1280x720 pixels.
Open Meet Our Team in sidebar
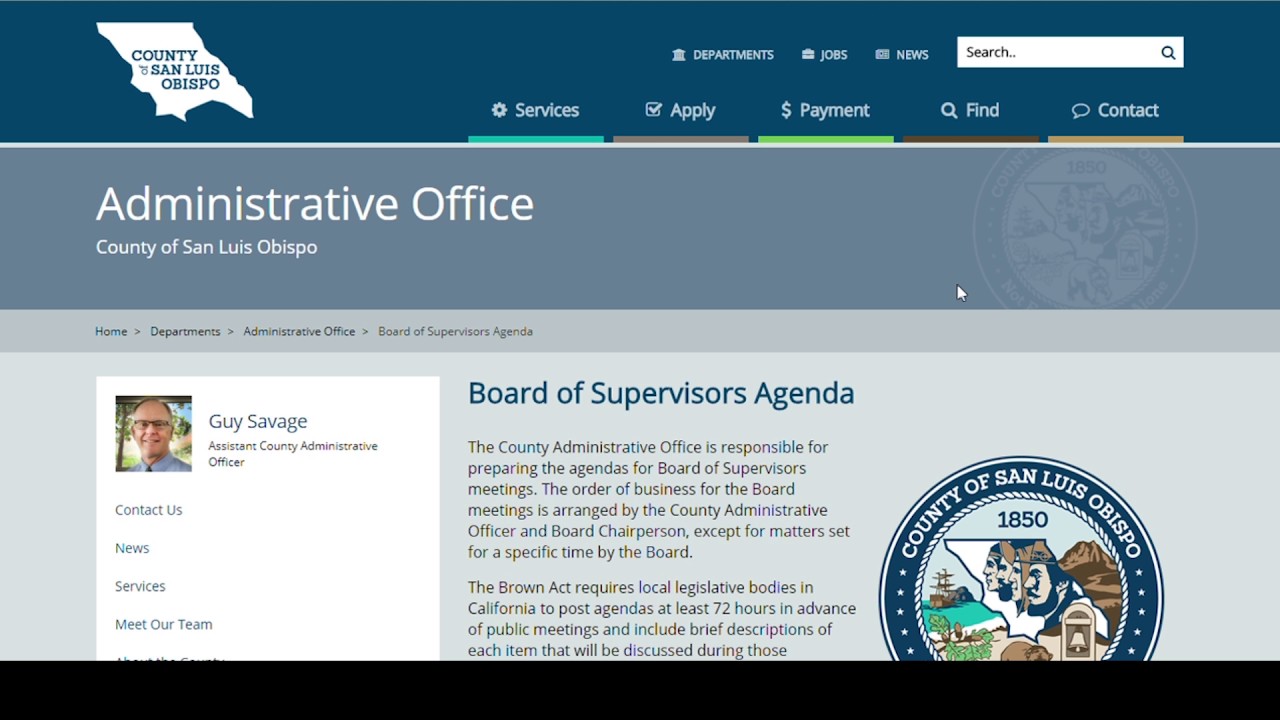[163, 624]
